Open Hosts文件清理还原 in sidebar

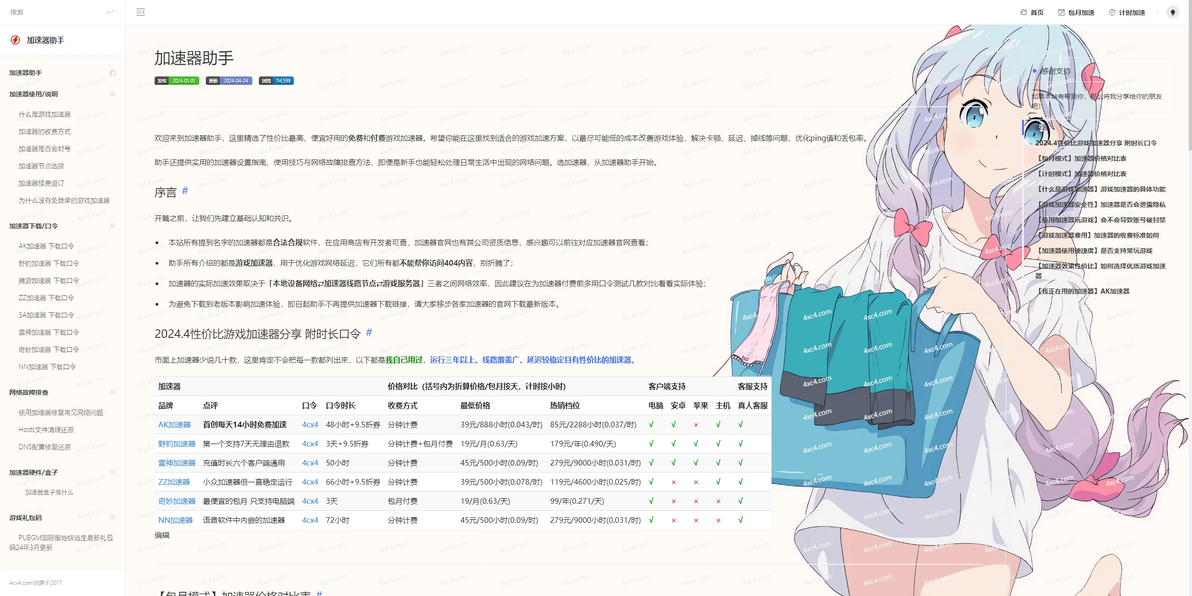click(x=46, y=430)
